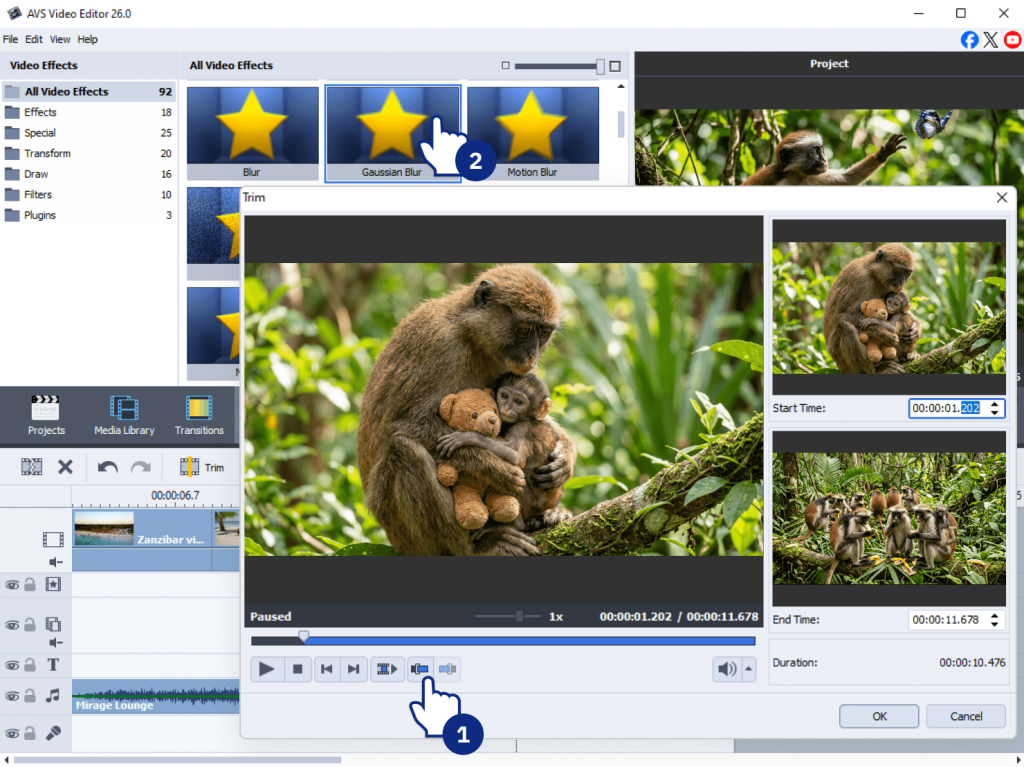The height and width of the screenshot is (767, 1024).
Task: Click the mark trim start icon
Action: pyautogui.click(x=421, y=669)
